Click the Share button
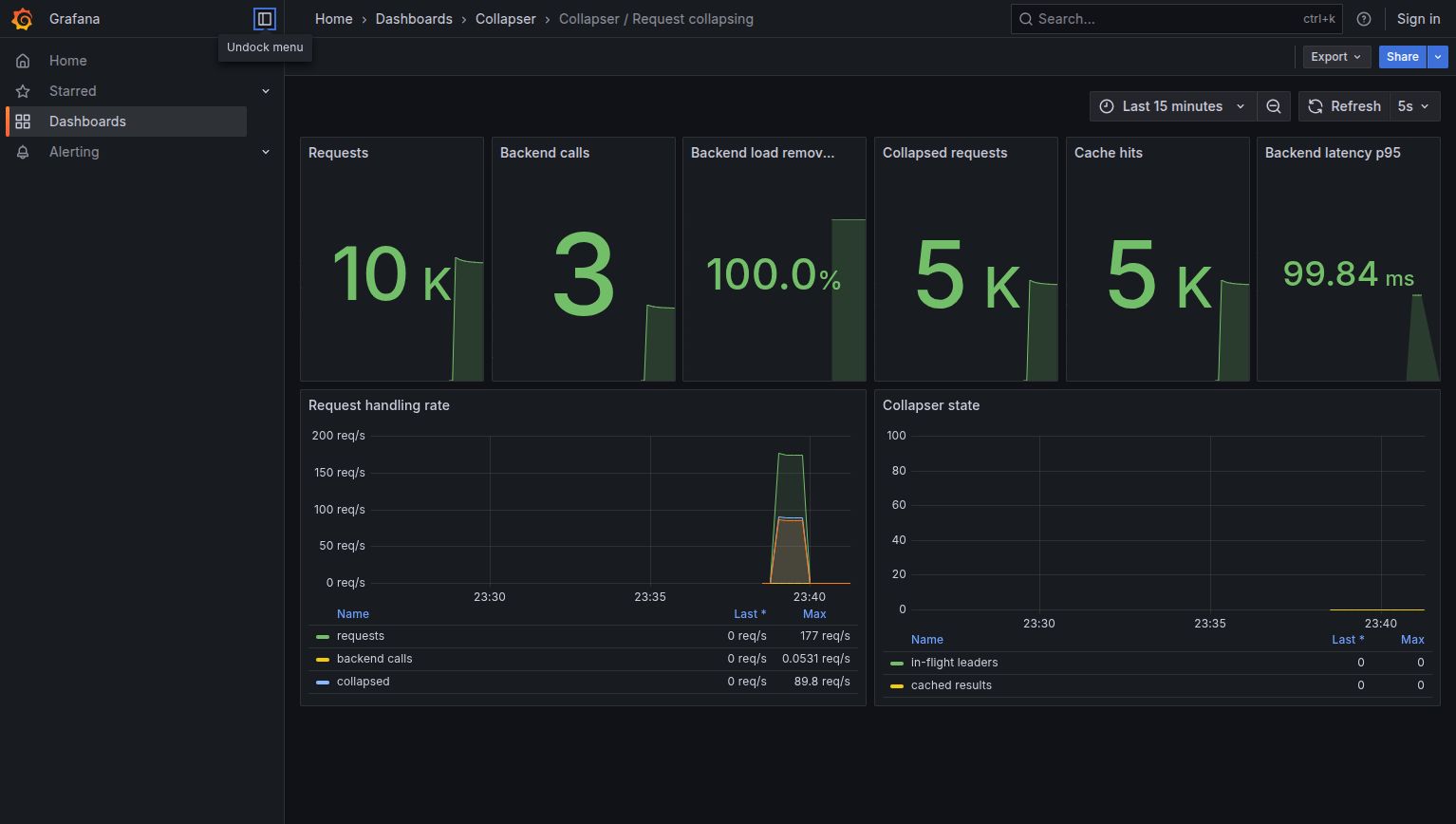This screenshot has width=1456, height=824. pyautogui.click(x=1402, y=57)
